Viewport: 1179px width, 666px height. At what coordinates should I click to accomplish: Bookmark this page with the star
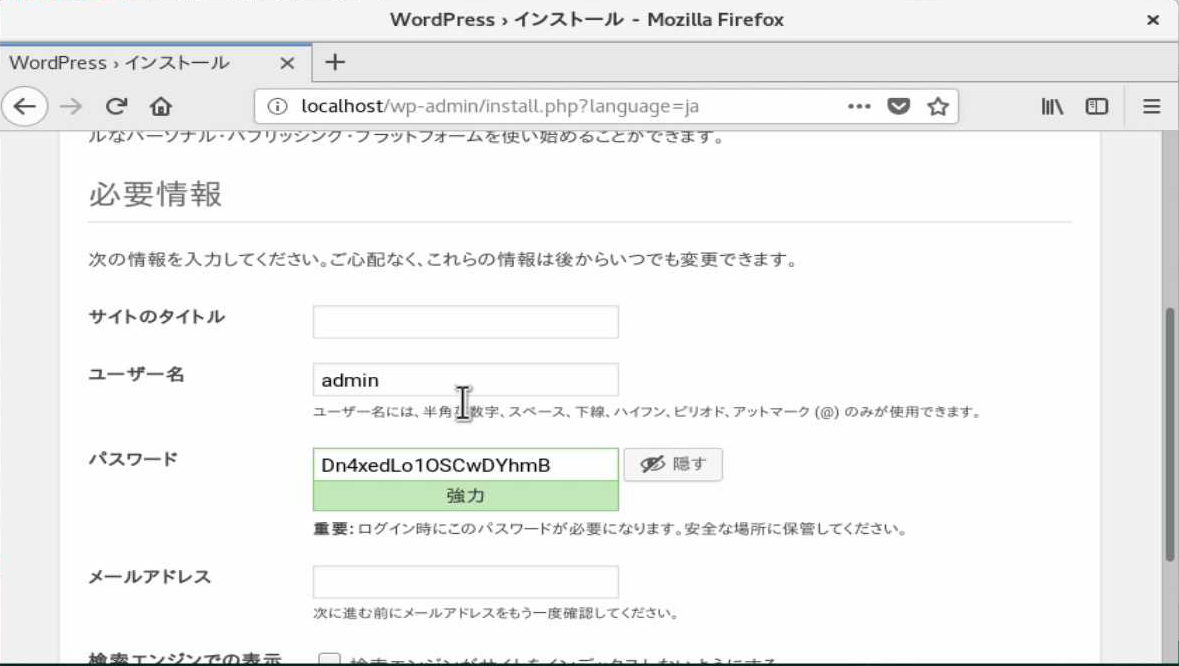point(938,106)
